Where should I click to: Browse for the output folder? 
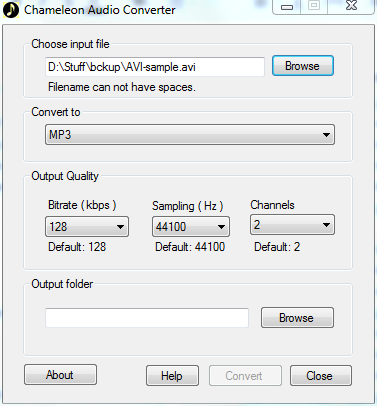(297, 318)
